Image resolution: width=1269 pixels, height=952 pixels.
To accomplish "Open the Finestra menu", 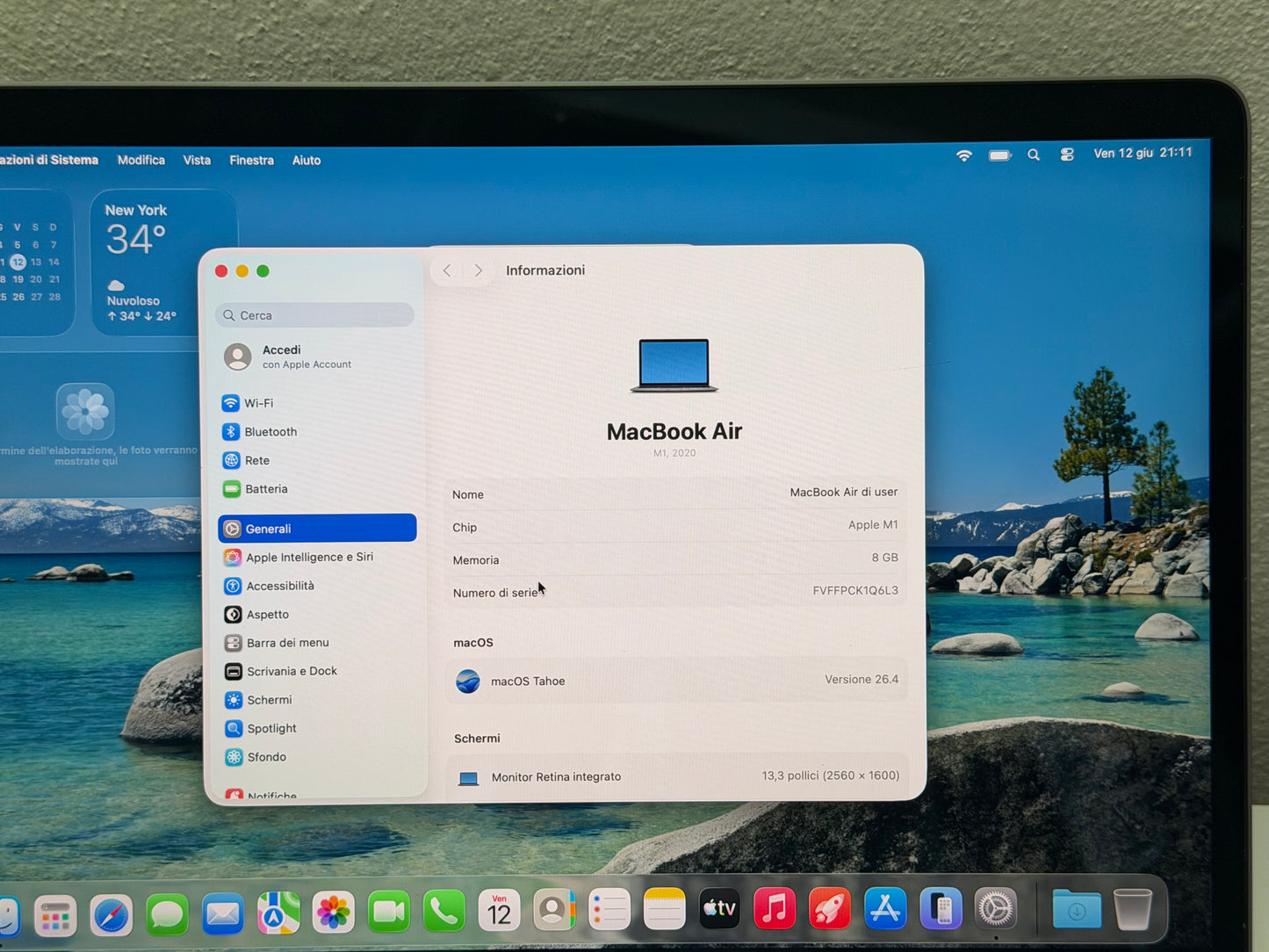I will tap(251, 160).
